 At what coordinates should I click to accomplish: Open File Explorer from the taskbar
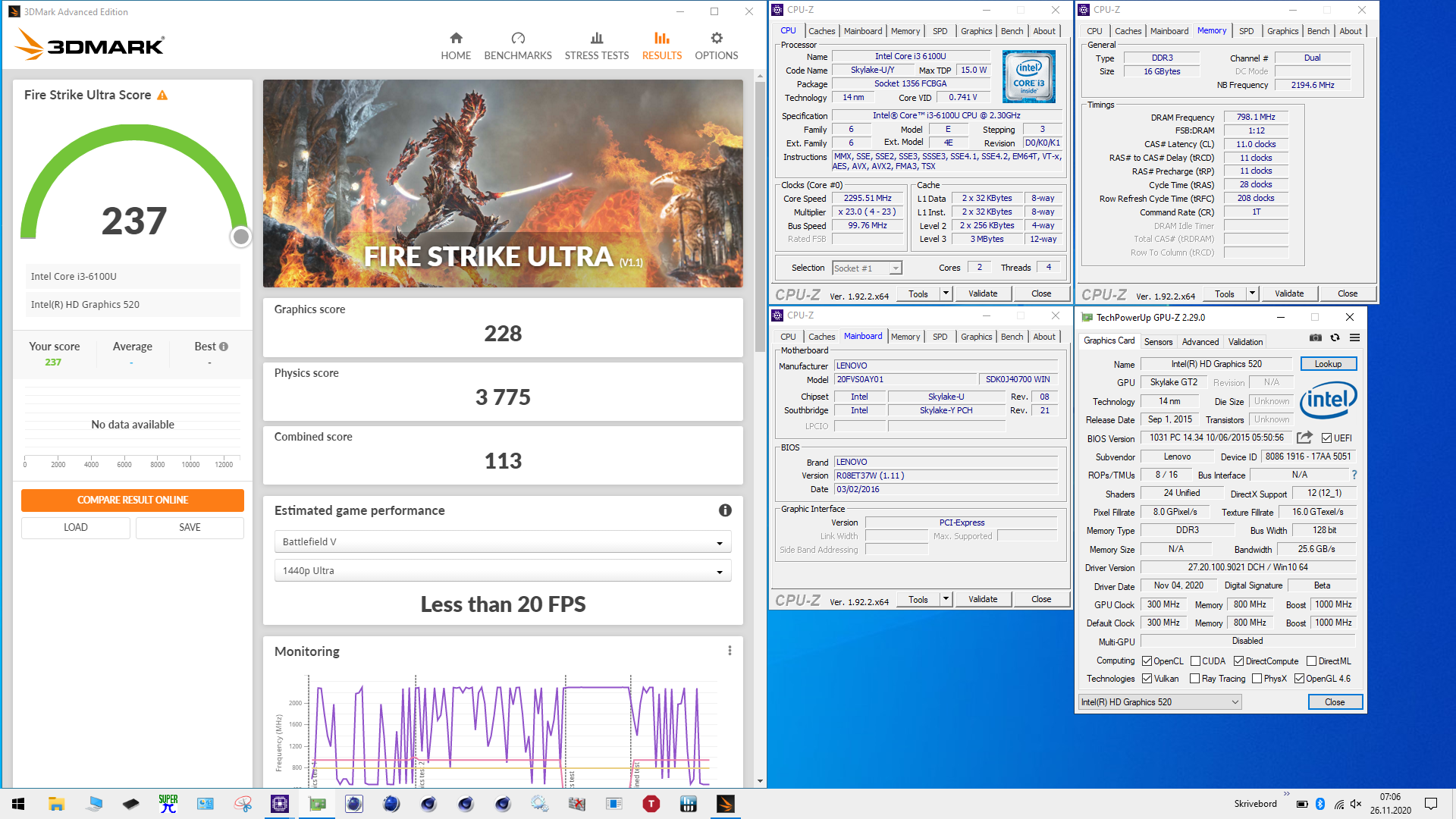[56, 804]
